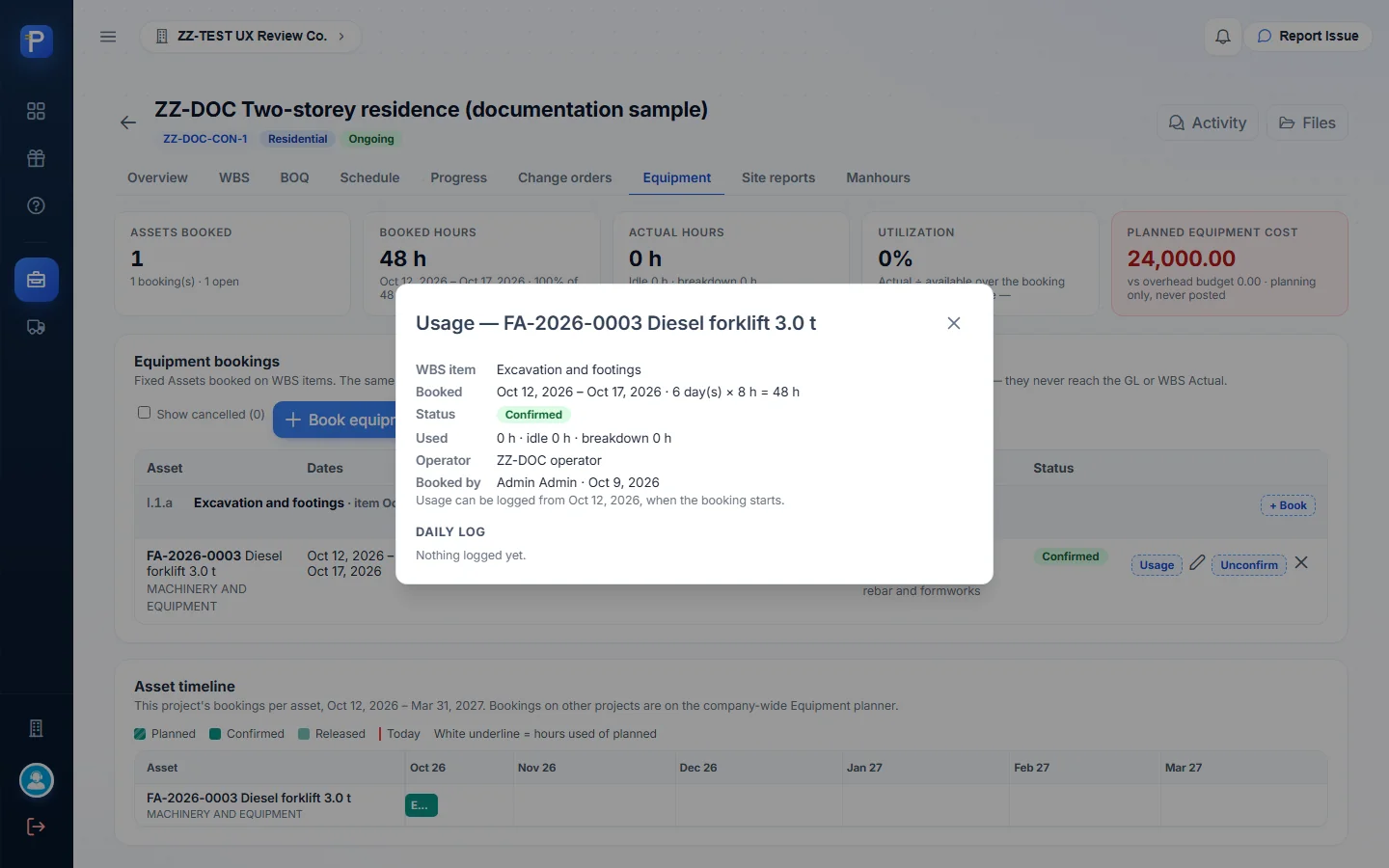Viewport: 1389px width, 868px height.
Task: Click the Residential tag
Action: [x=297, y=139]
